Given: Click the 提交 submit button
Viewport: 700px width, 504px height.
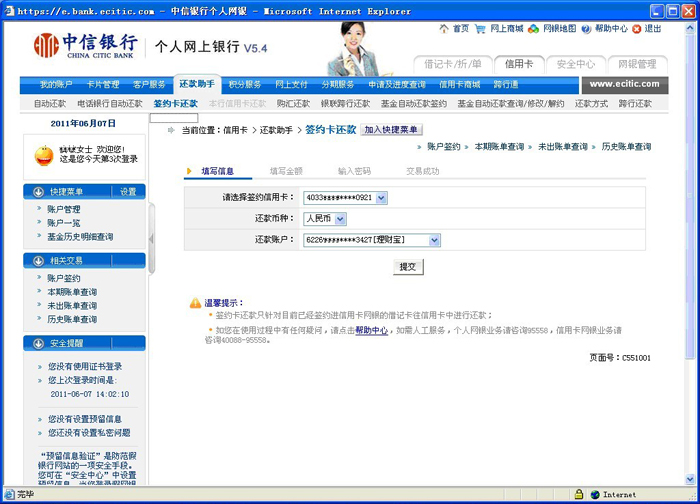Looking at the screenshot, I should pos(408,267).
